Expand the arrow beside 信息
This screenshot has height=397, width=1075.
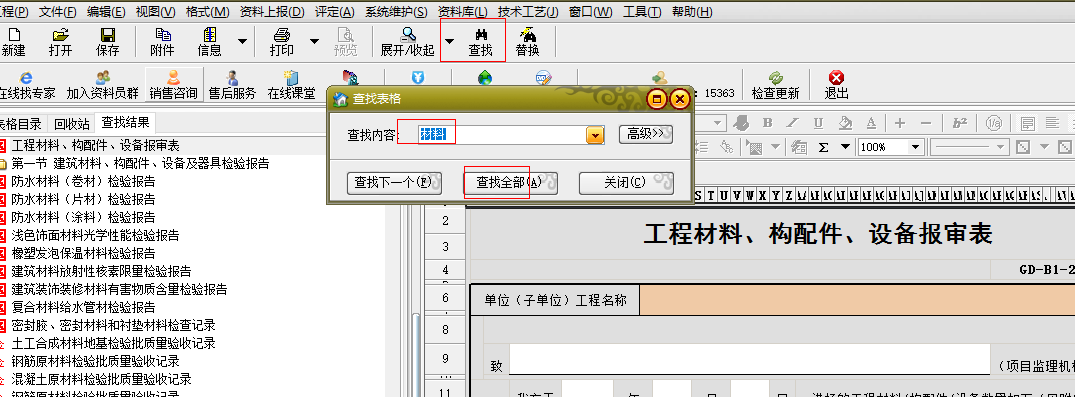tap(242, 41)
